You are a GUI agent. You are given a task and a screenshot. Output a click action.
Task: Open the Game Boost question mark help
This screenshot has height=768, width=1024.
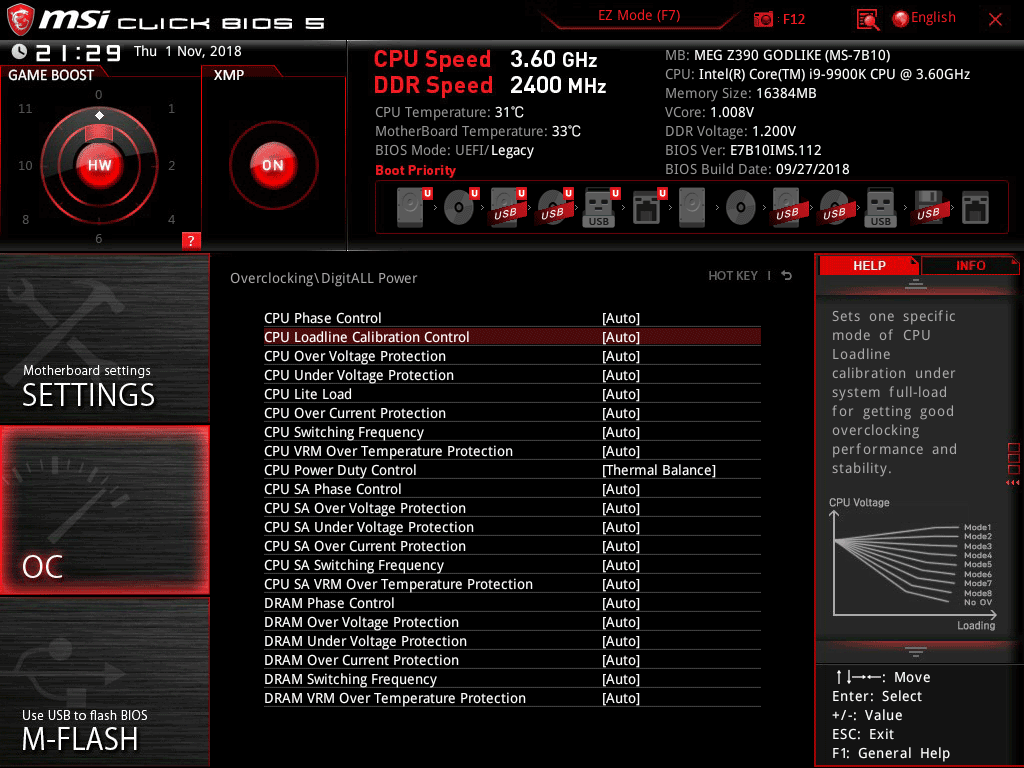(x=191, y=240)
